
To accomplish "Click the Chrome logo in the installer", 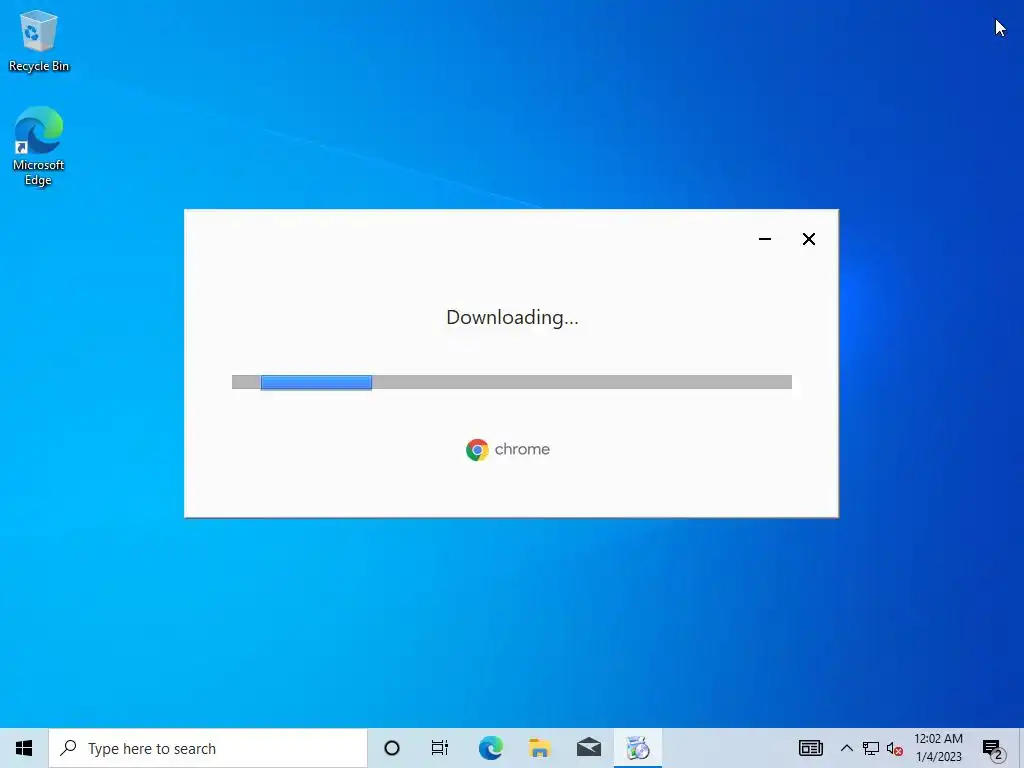I will coord(477,450).
